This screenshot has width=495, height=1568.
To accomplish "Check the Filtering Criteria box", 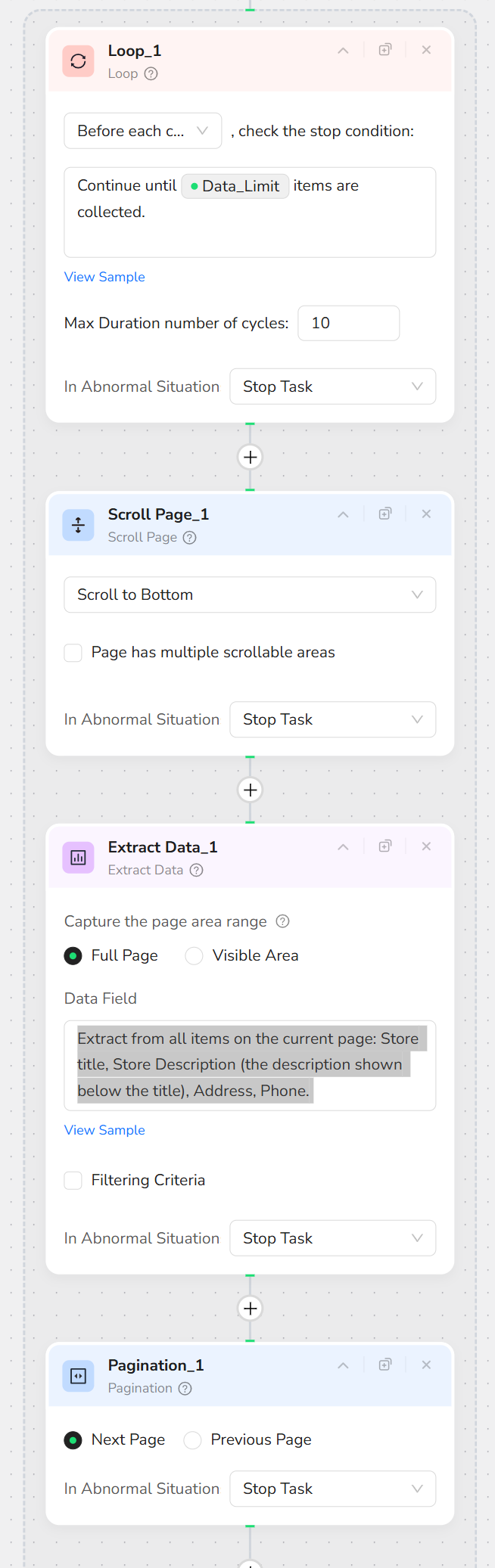I will pos(73,1181).
